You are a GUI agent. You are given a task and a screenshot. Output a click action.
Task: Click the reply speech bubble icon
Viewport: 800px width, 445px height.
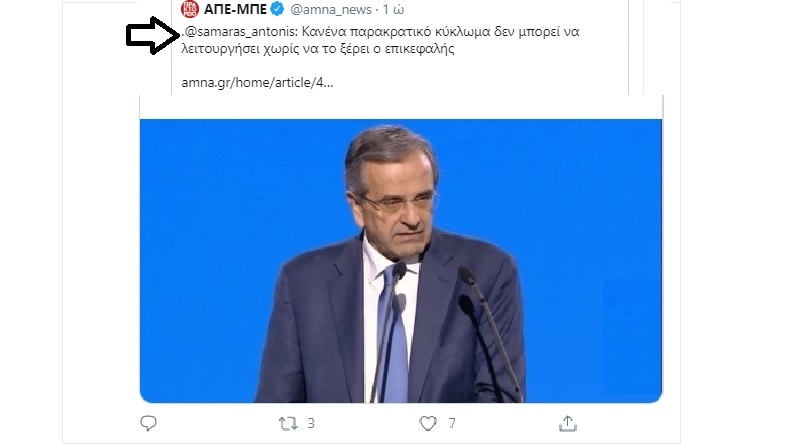click(x=148, y=423)
